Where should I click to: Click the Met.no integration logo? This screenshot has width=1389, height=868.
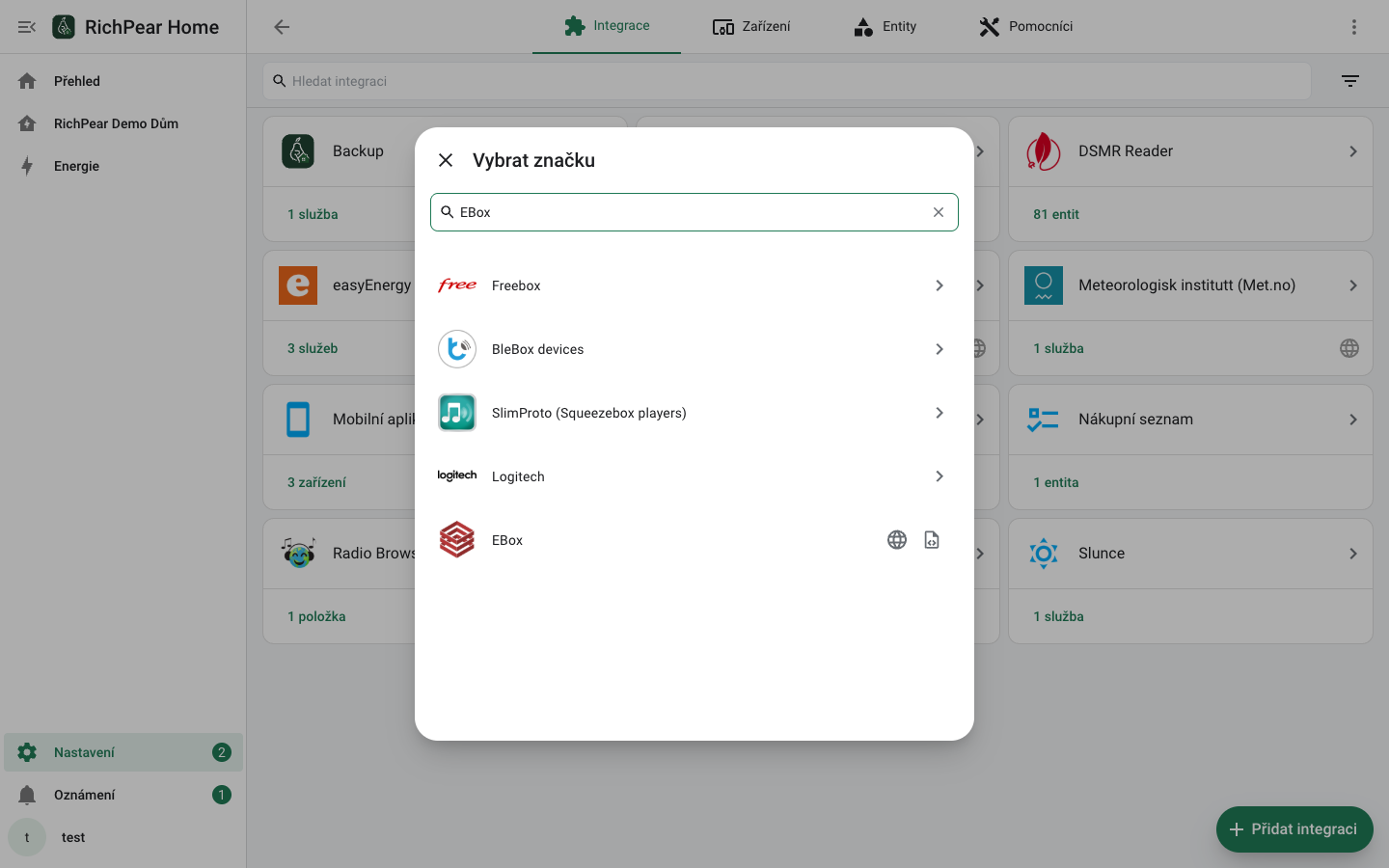[1044, 285]
